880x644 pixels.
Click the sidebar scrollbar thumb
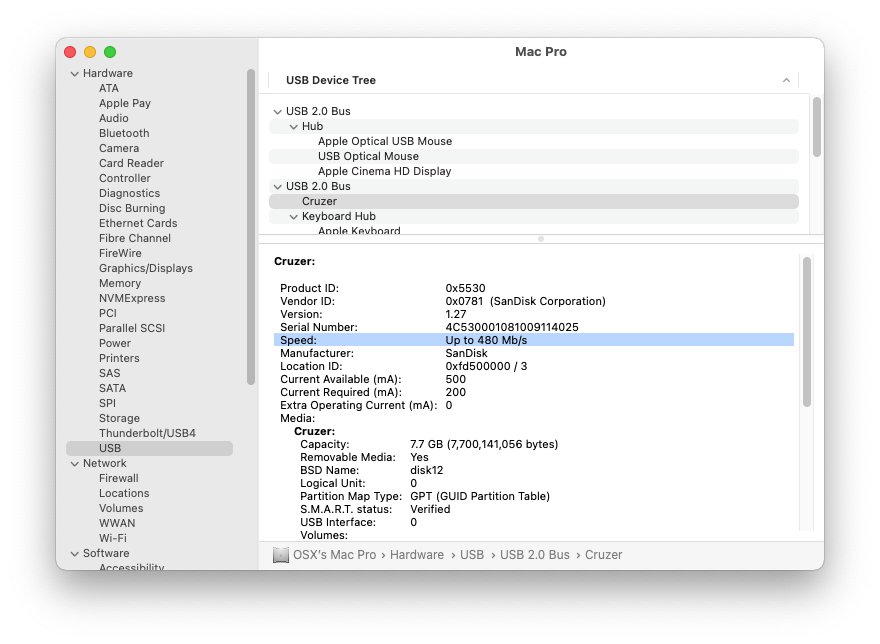[251, 227]
